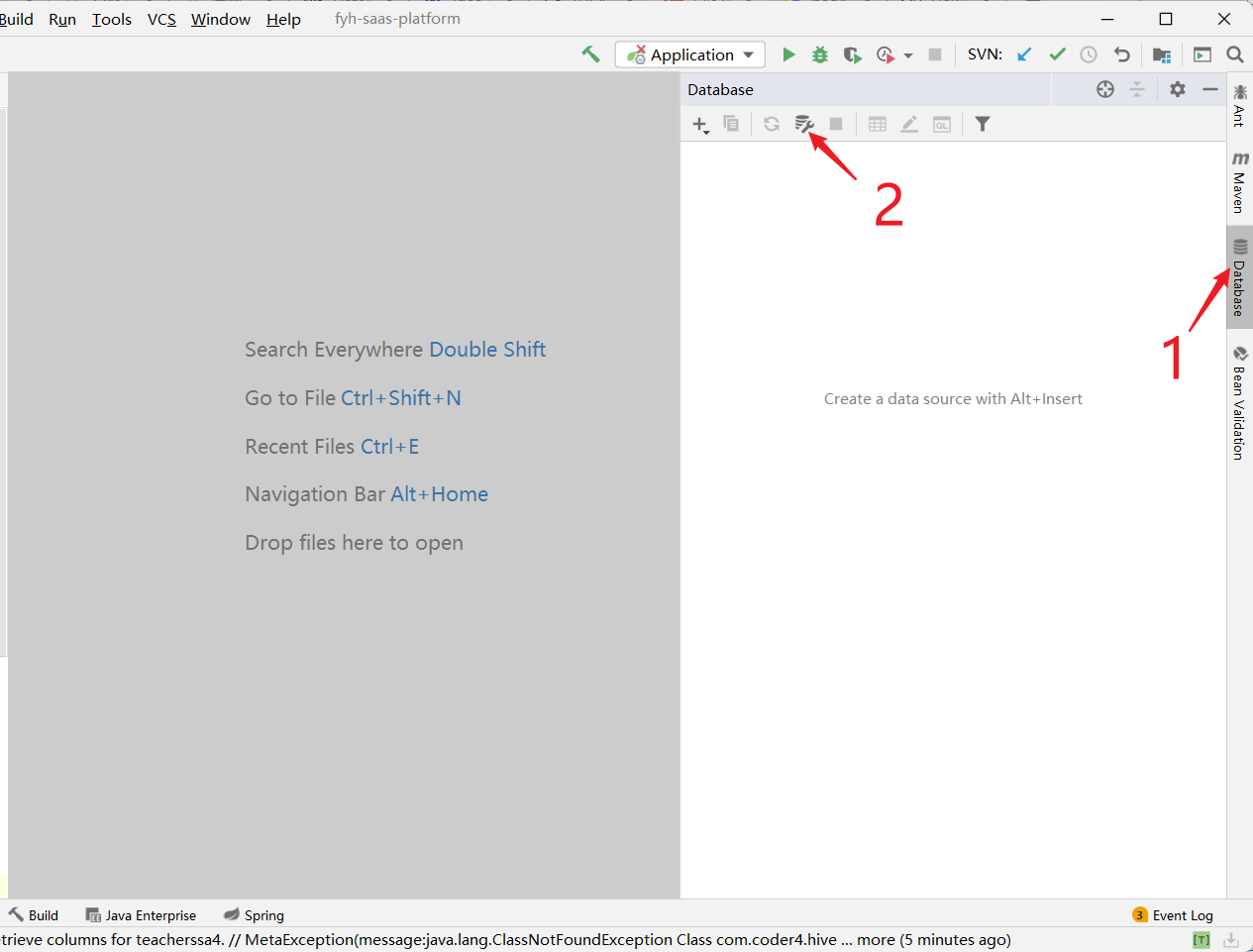Screen dimensions: 1253x952
Task: Open a query console via the QL icon
Action: coord(941,124)
